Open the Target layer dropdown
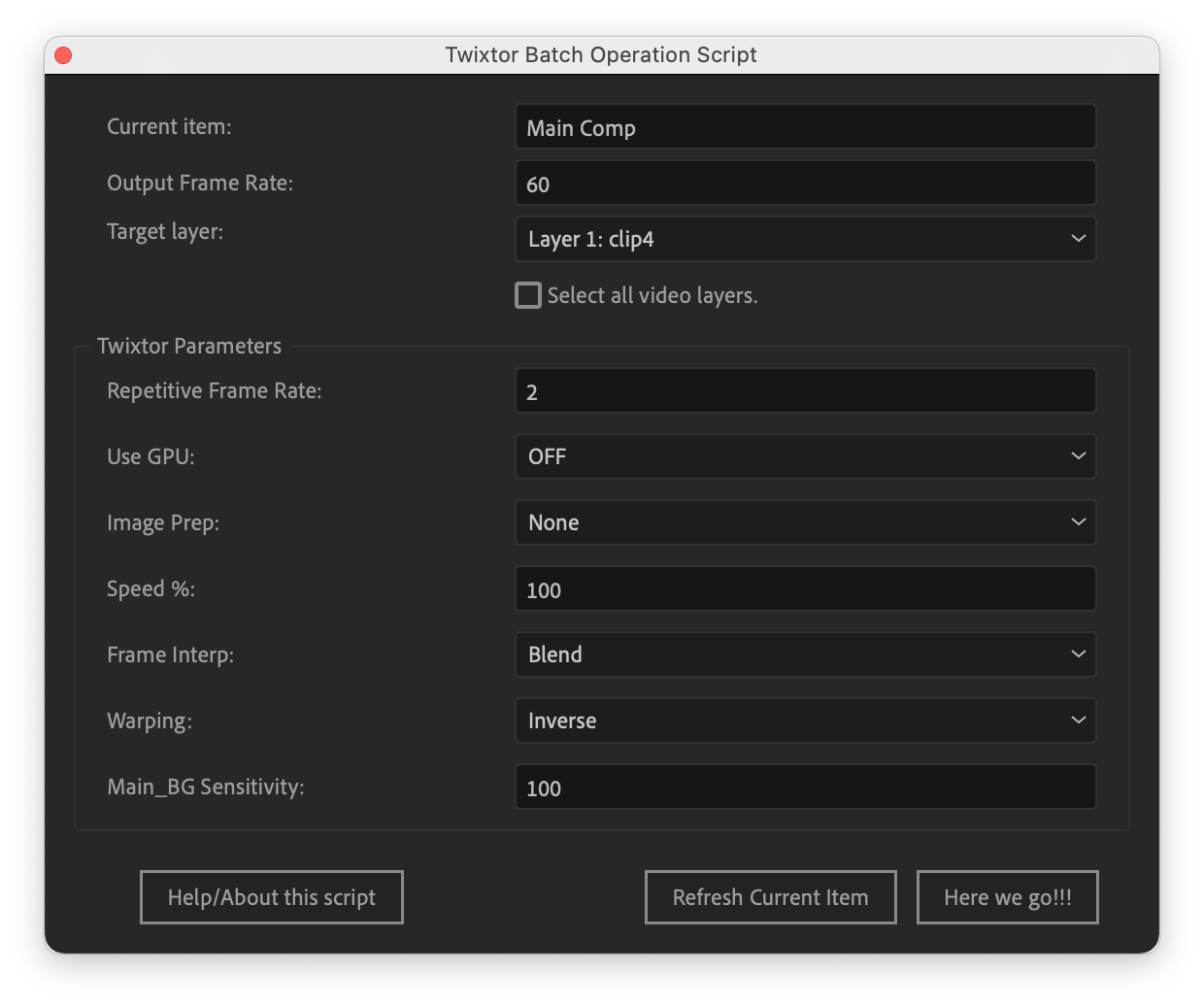Image resolution: width=1204 pixels, height=1006 pixels. click(805, 239)
